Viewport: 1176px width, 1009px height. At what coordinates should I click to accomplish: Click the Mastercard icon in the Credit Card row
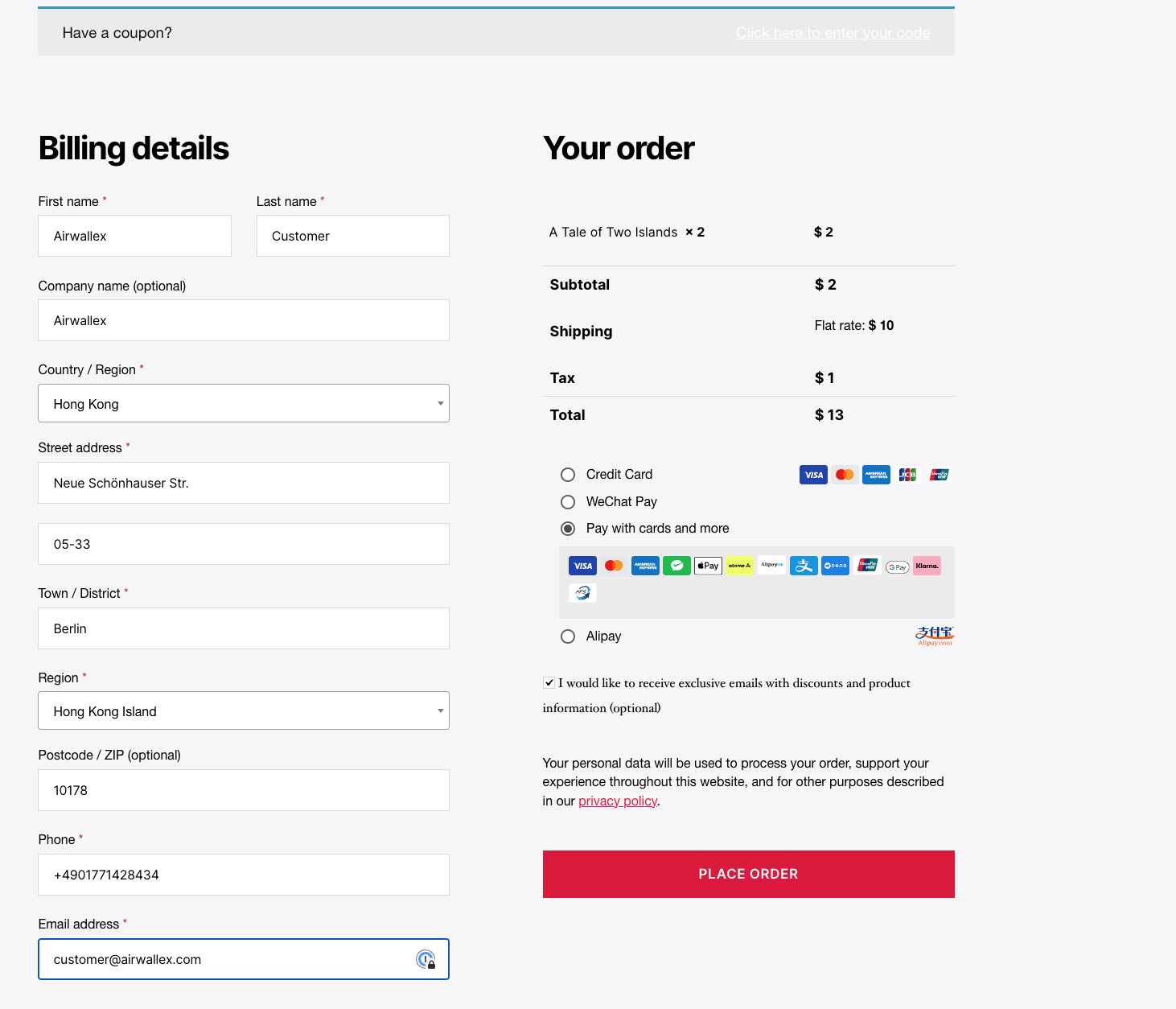[844, 475]
